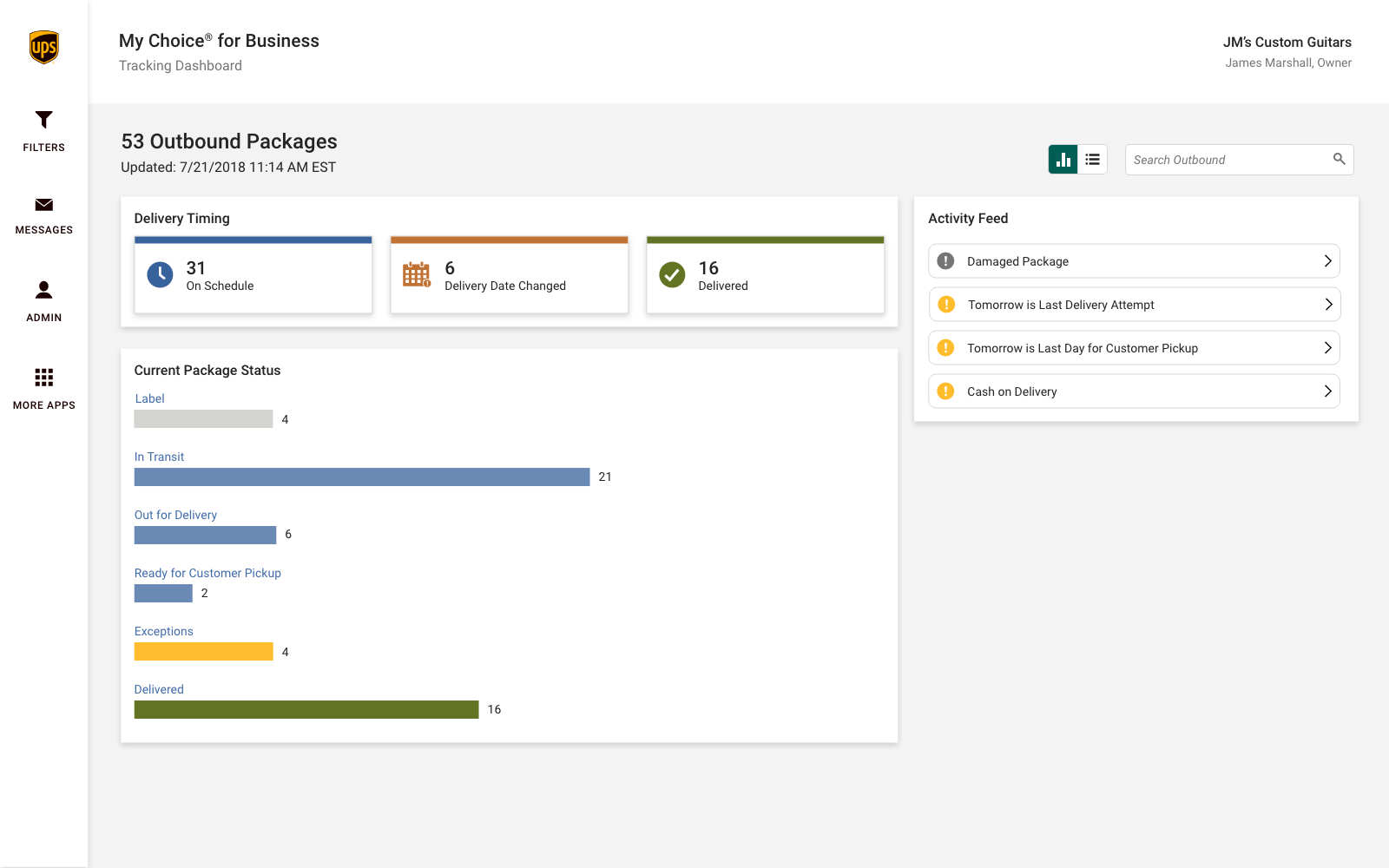
Task: Open Tomorrow is Last Day for Customer Pickup
Action: pos(1082,348)
